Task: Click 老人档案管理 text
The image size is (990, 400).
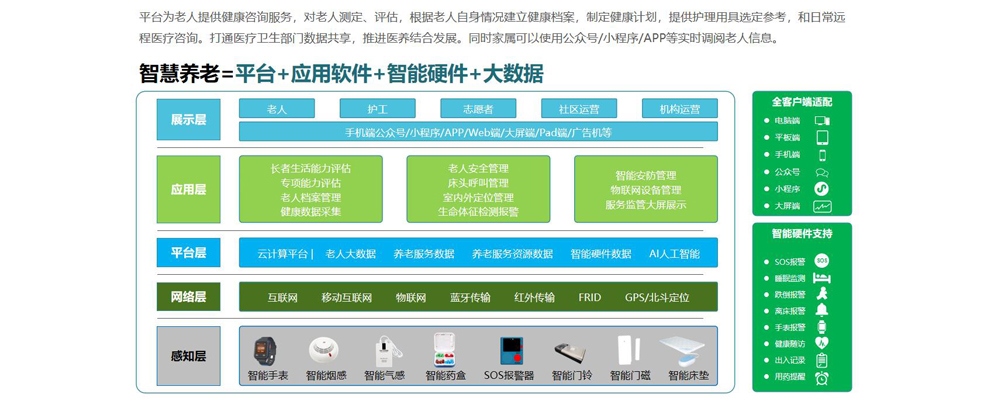Action: [311, 197]
